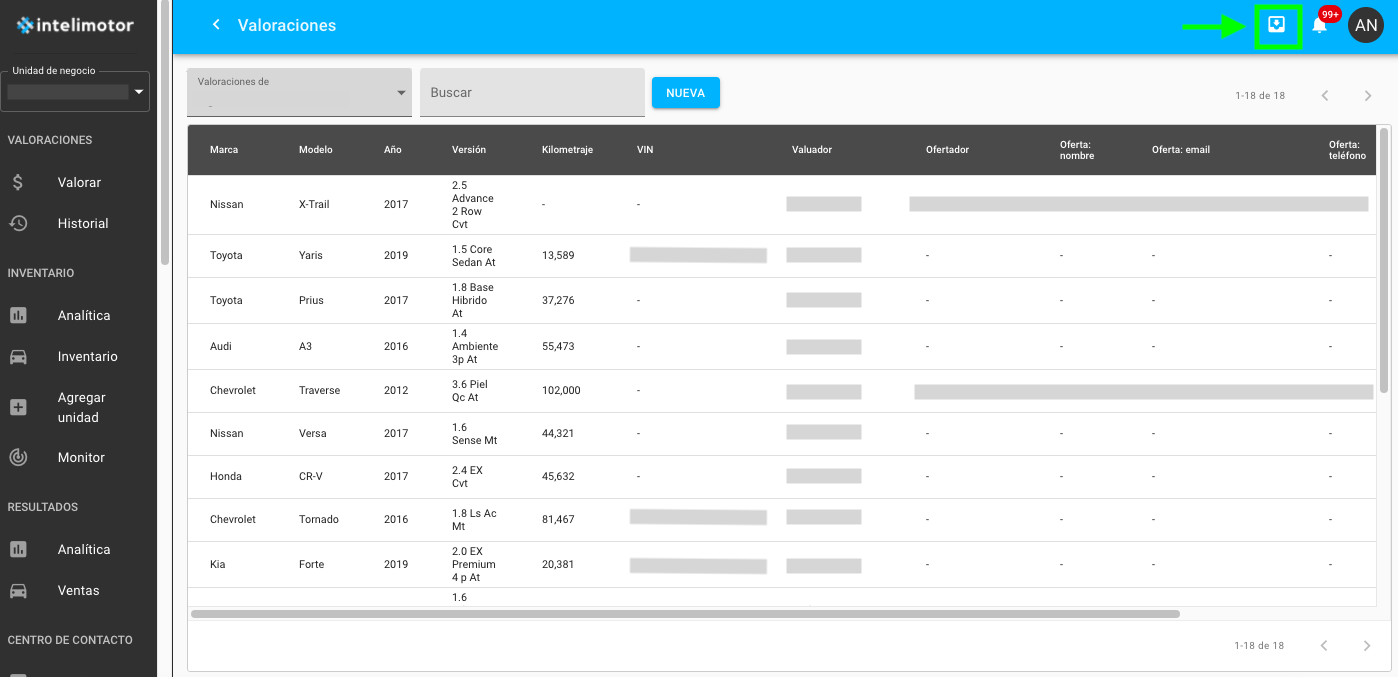
Task: Click the VIN column header
Action: click(x=645, y=150)
